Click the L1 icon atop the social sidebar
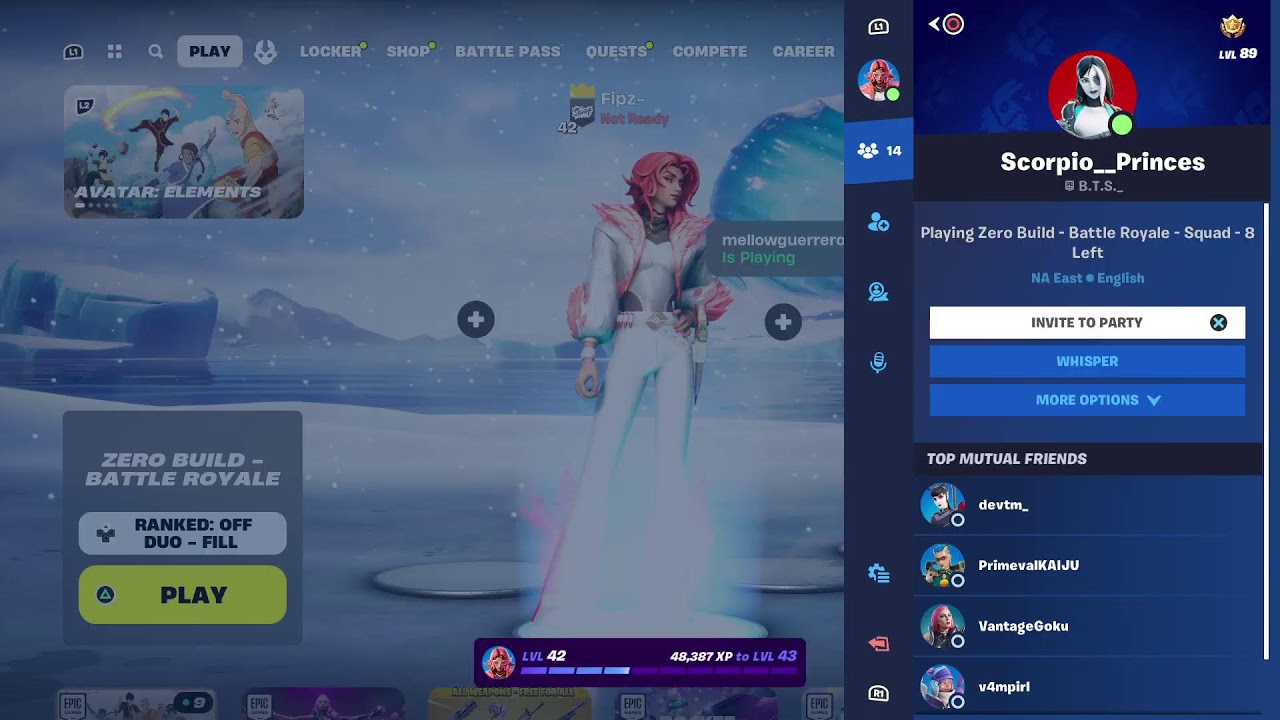 click(x=878, y=27)
